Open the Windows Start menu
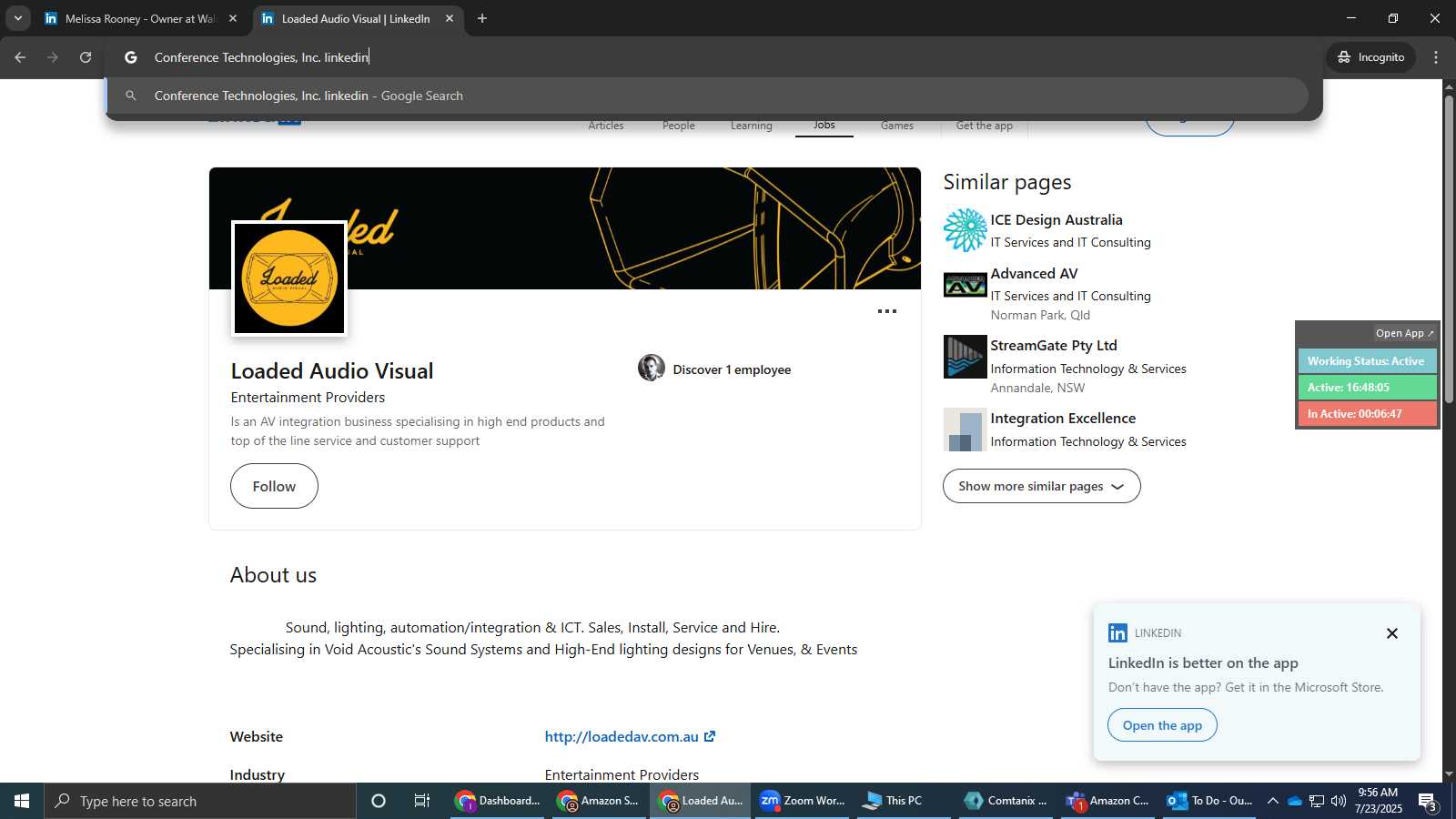This screenshot has height=819, width=1456. coord(22,801)
